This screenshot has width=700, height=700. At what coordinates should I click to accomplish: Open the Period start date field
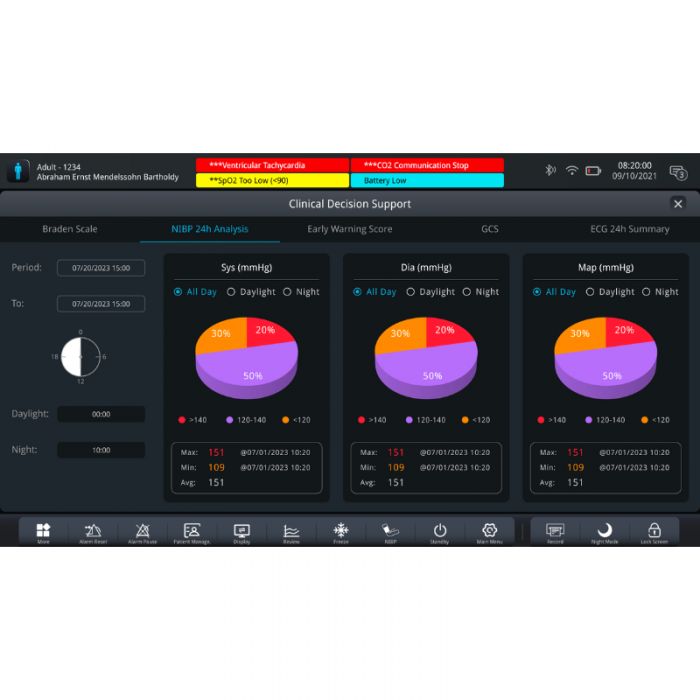(x=101, y=268)
